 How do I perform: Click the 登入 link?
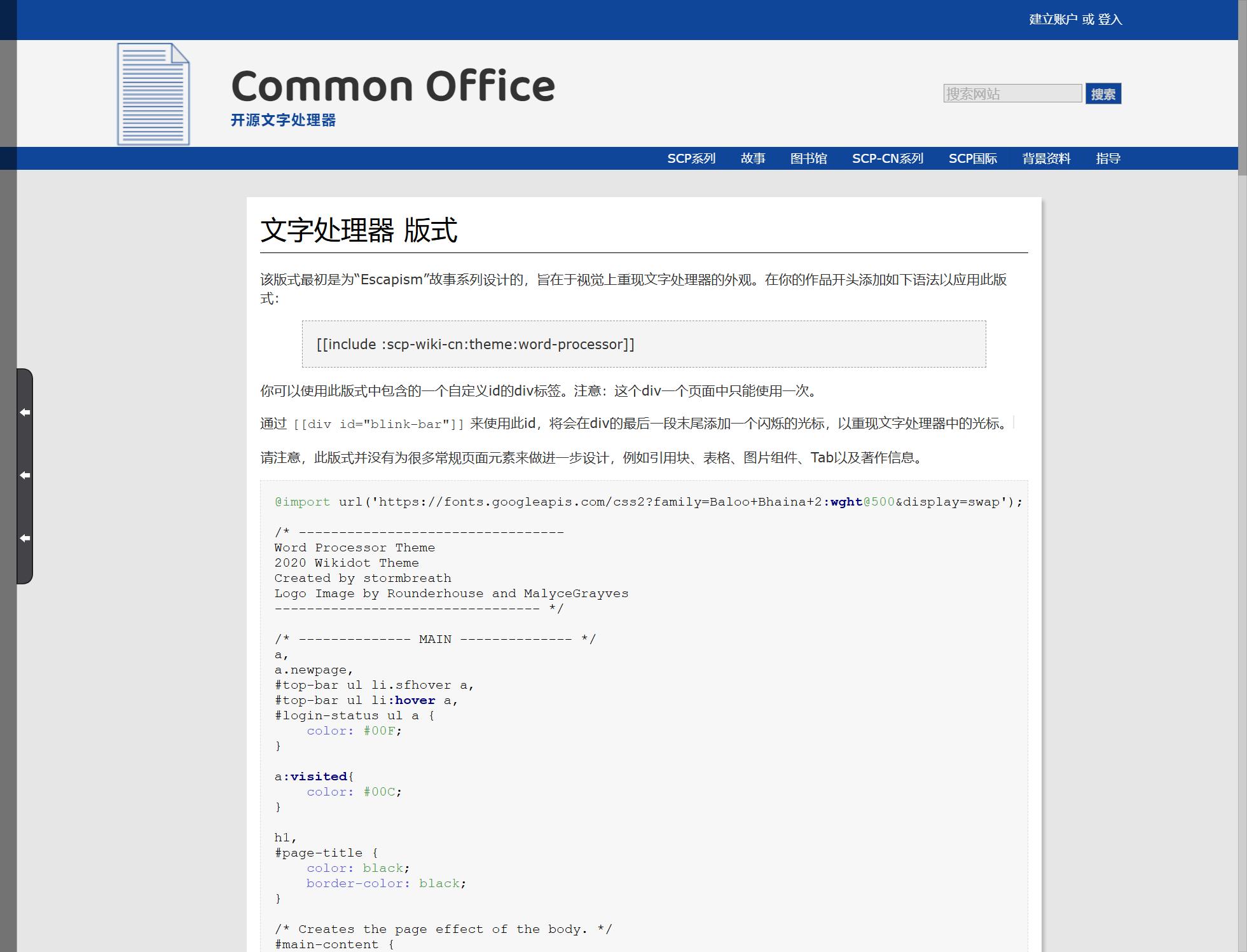(x=1109, y=20)
